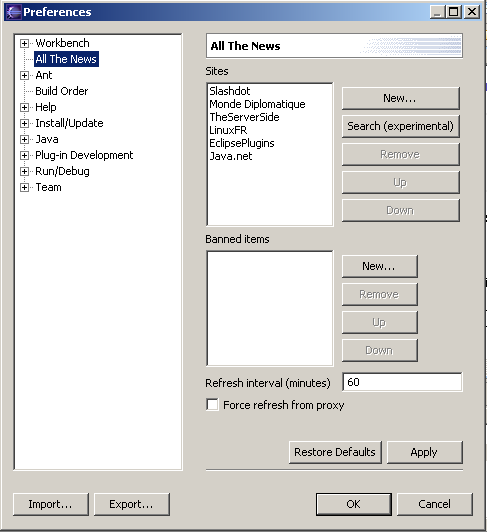The height and width of the screenshot is (532, 487).
Task: Click the Search (experimental) button
Action: 401,126
